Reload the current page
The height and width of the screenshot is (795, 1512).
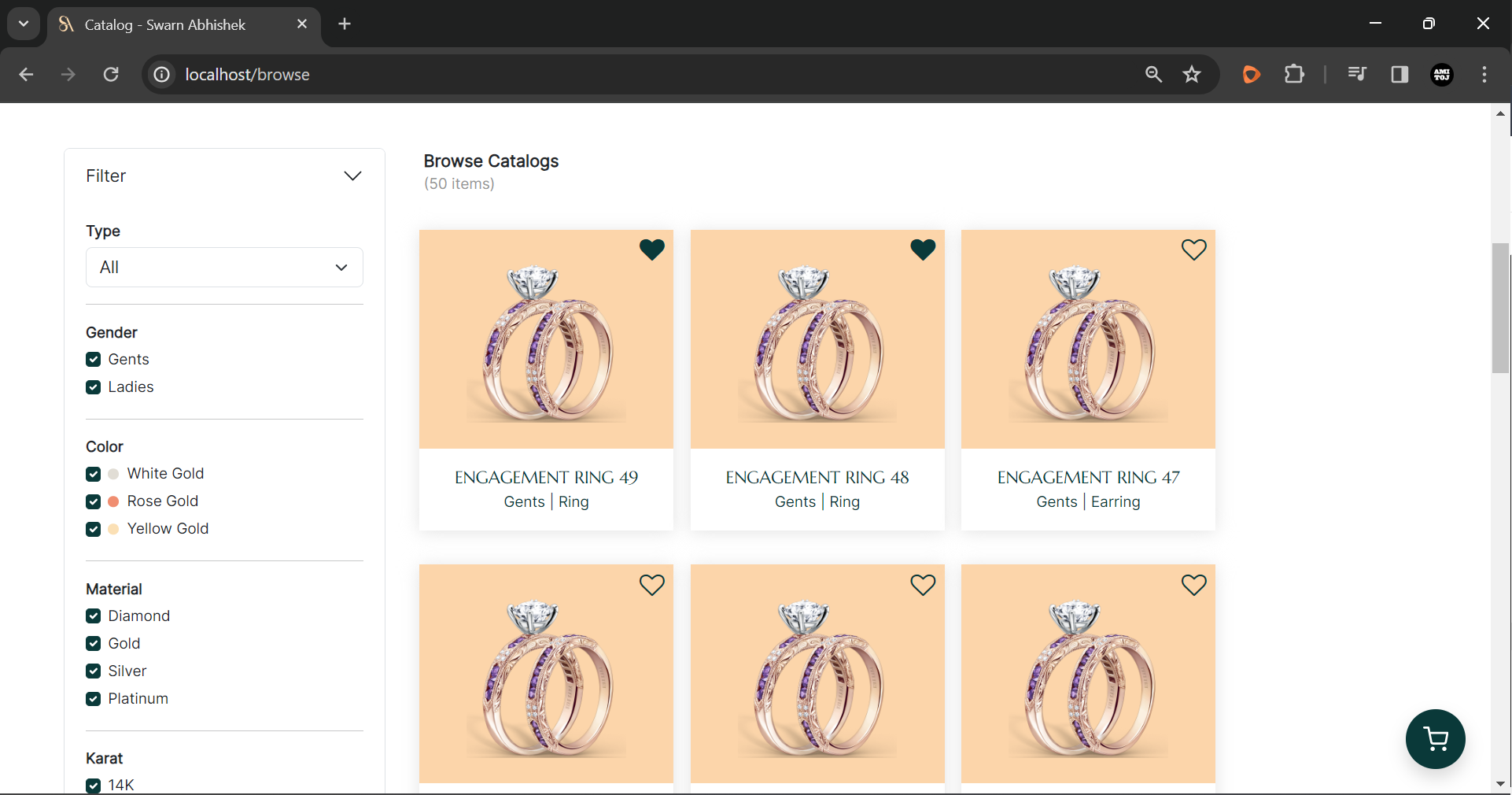(111, 75)
